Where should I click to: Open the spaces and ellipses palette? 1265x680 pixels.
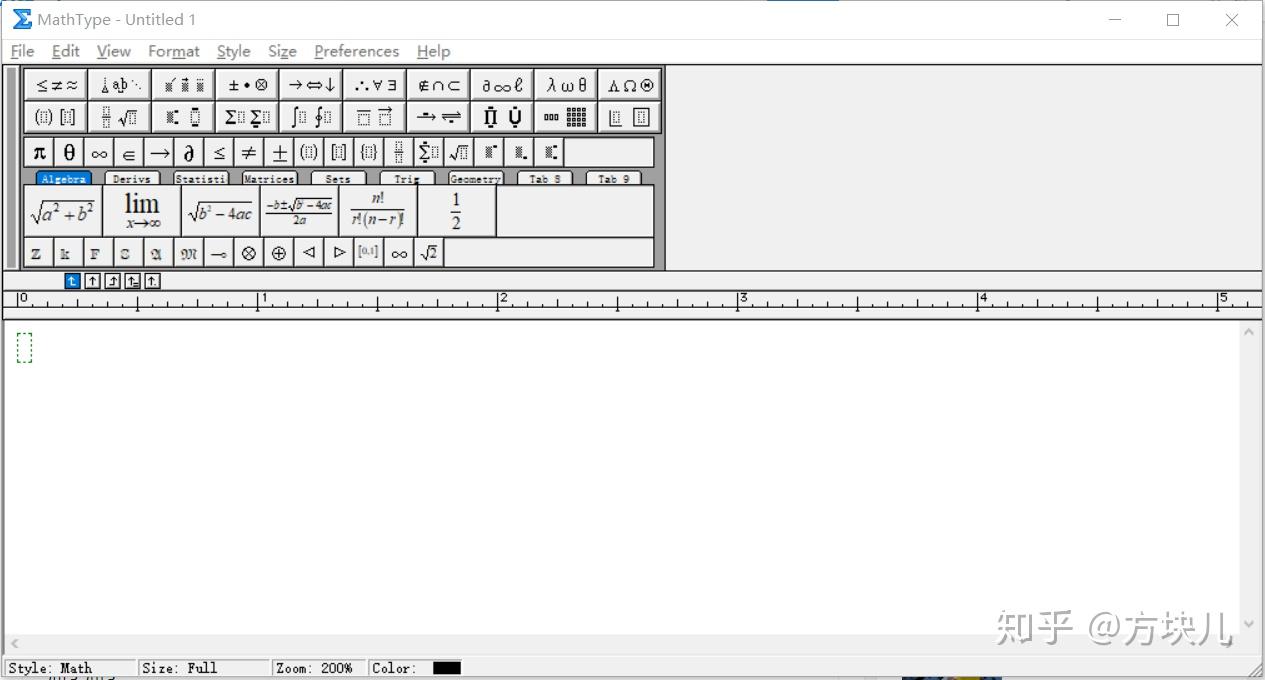(x=120, y=85)
